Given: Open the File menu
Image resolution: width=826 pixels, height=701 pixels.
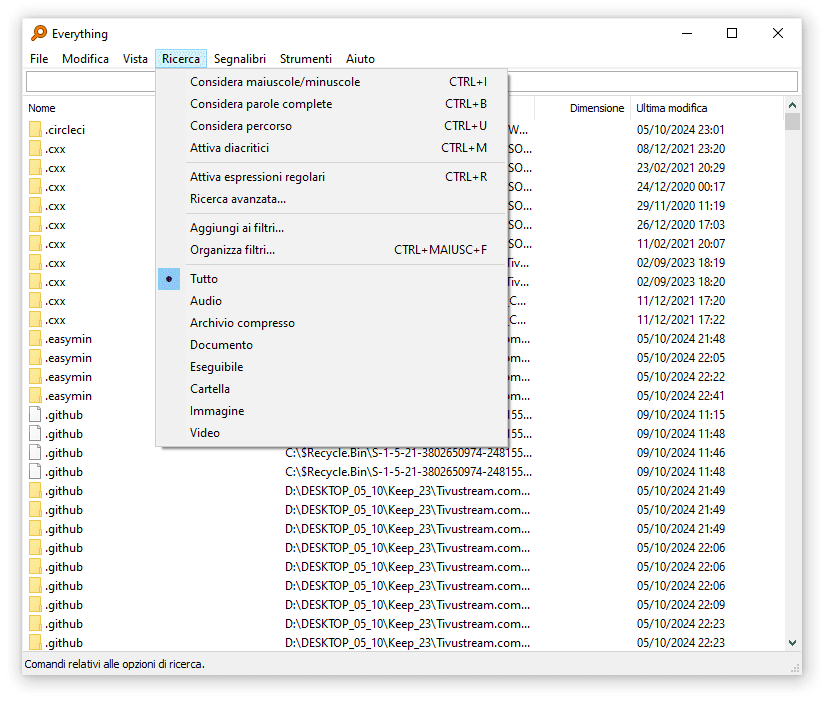Looking at the screenshot, I should [x=39, y=59].
